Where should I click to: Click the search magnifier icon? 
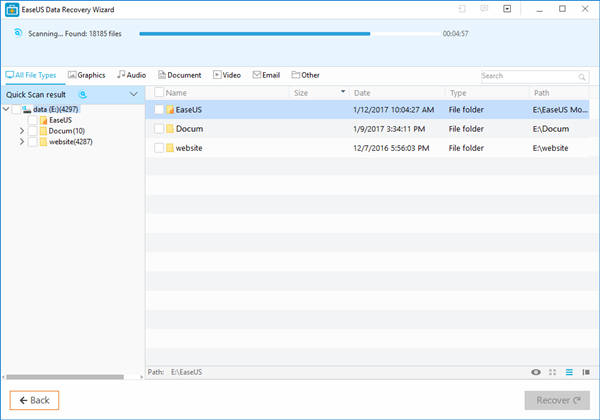(582, 76)
